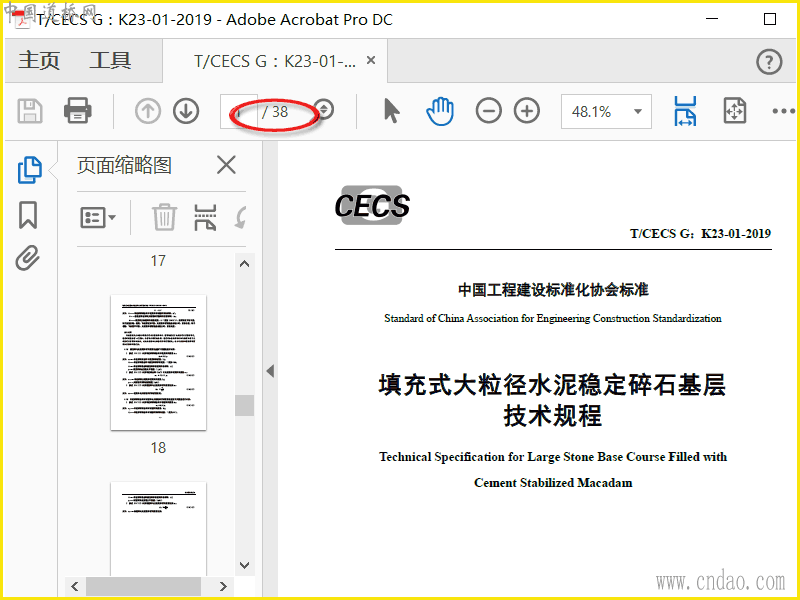This screenshot has width=800, height=600.
Task: Close the 页面缩略图 panel
Action: (226, 165)
